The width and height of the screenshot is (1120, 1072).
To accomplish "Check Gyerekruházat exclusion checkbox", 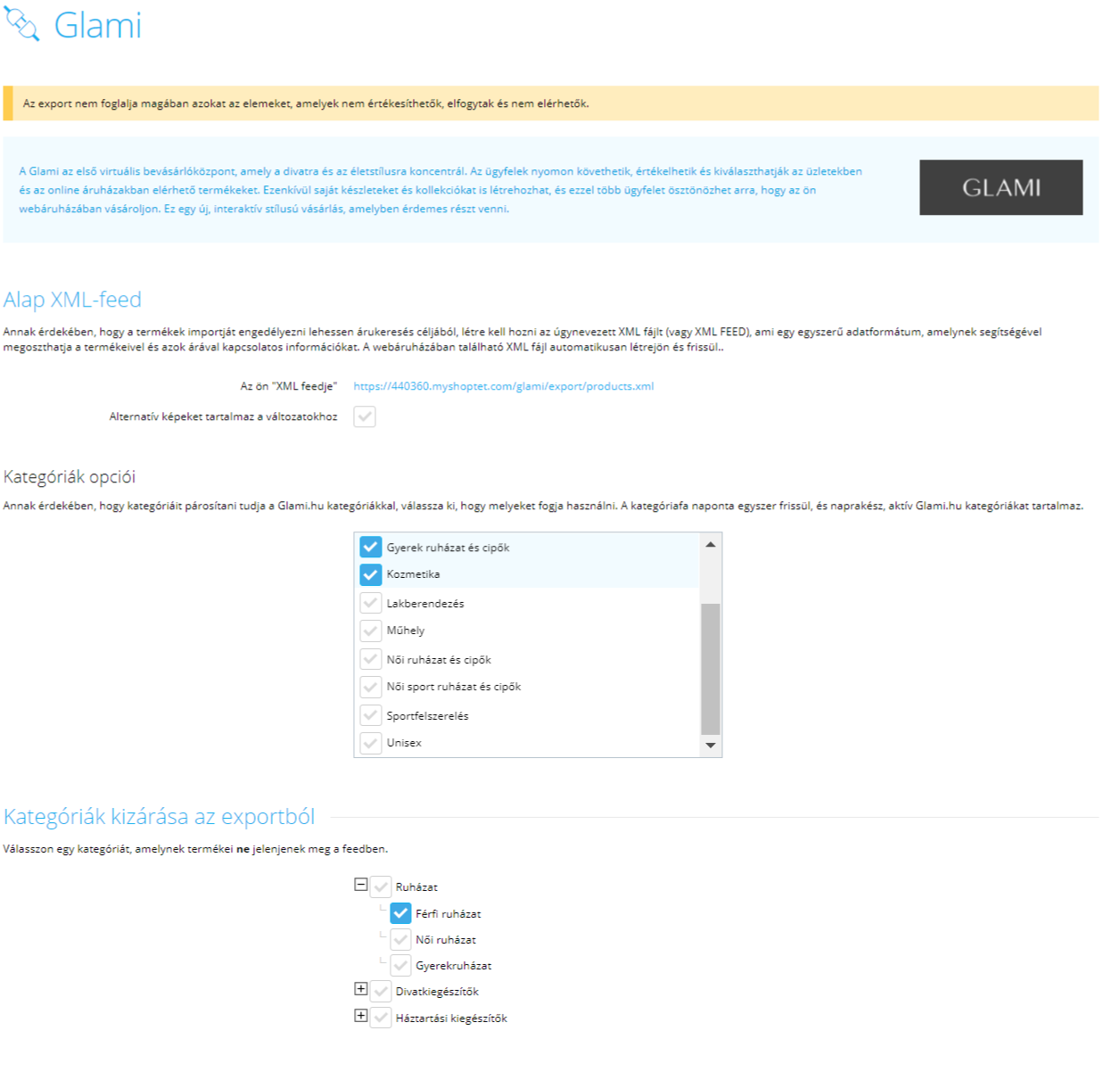I will tap(400, 965).
